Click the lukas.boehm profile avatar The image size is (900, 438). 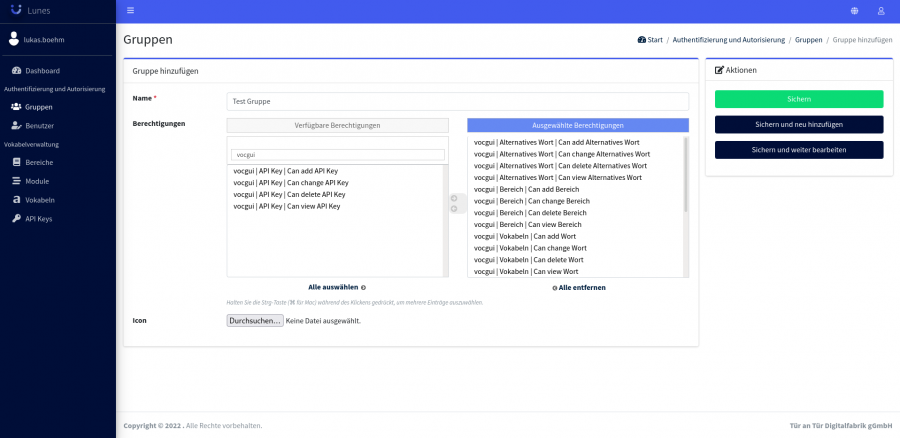click(x=14, y=39)
